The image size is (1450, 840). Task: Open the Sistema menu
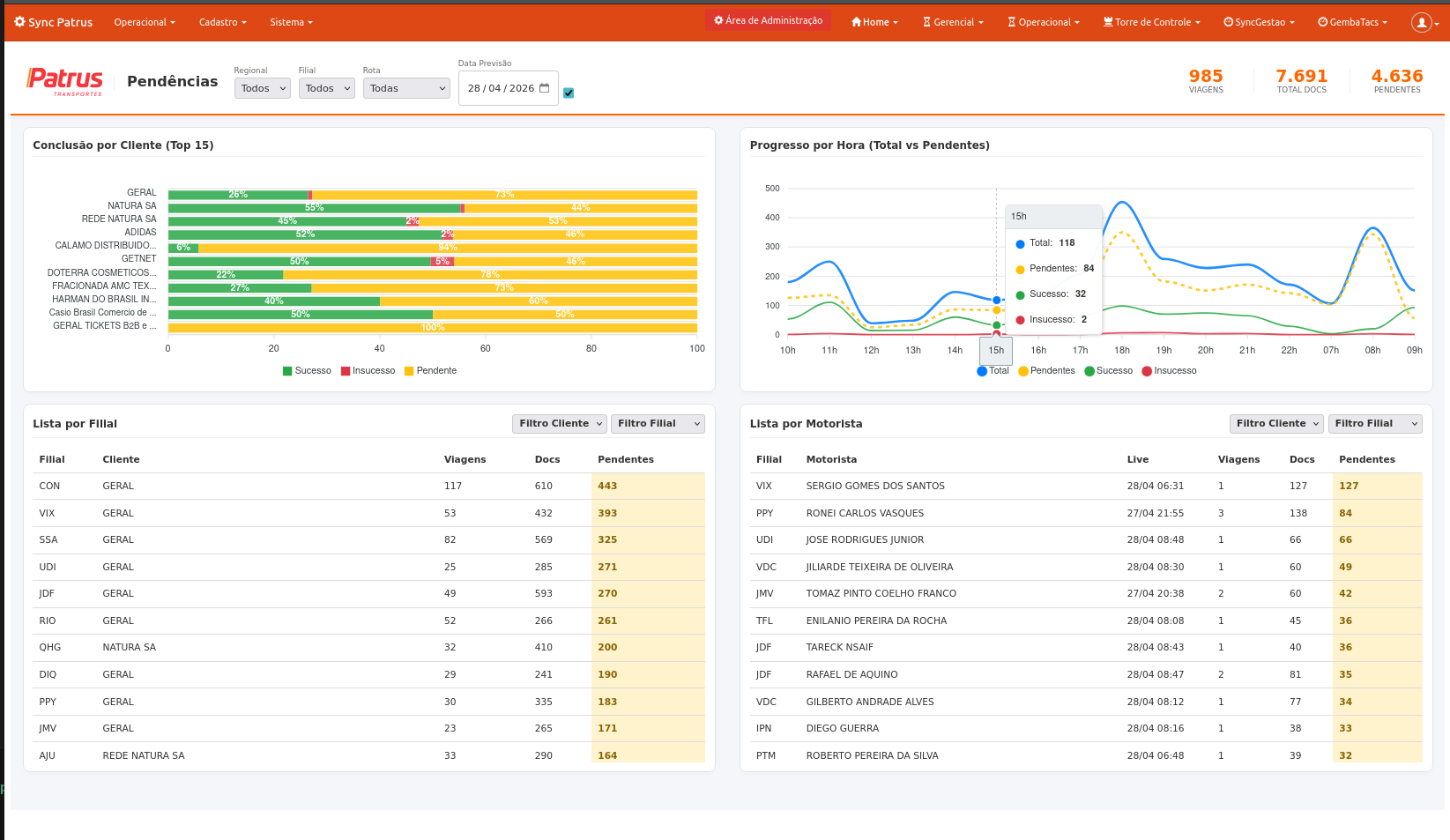coord(292,22)
